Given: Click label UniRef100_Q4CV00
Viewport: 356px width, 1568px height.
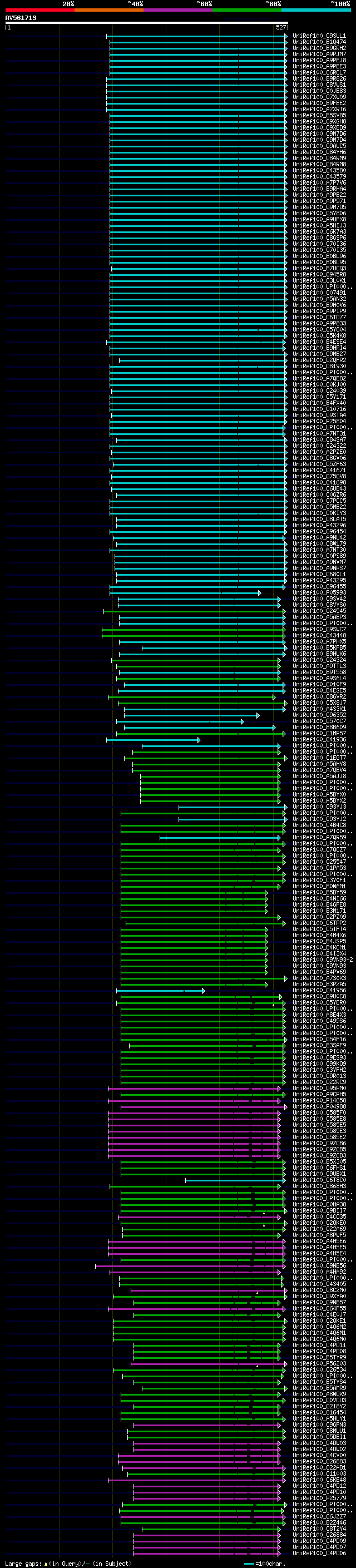Looking at the screenshot, I should [x=319, y=1456].
